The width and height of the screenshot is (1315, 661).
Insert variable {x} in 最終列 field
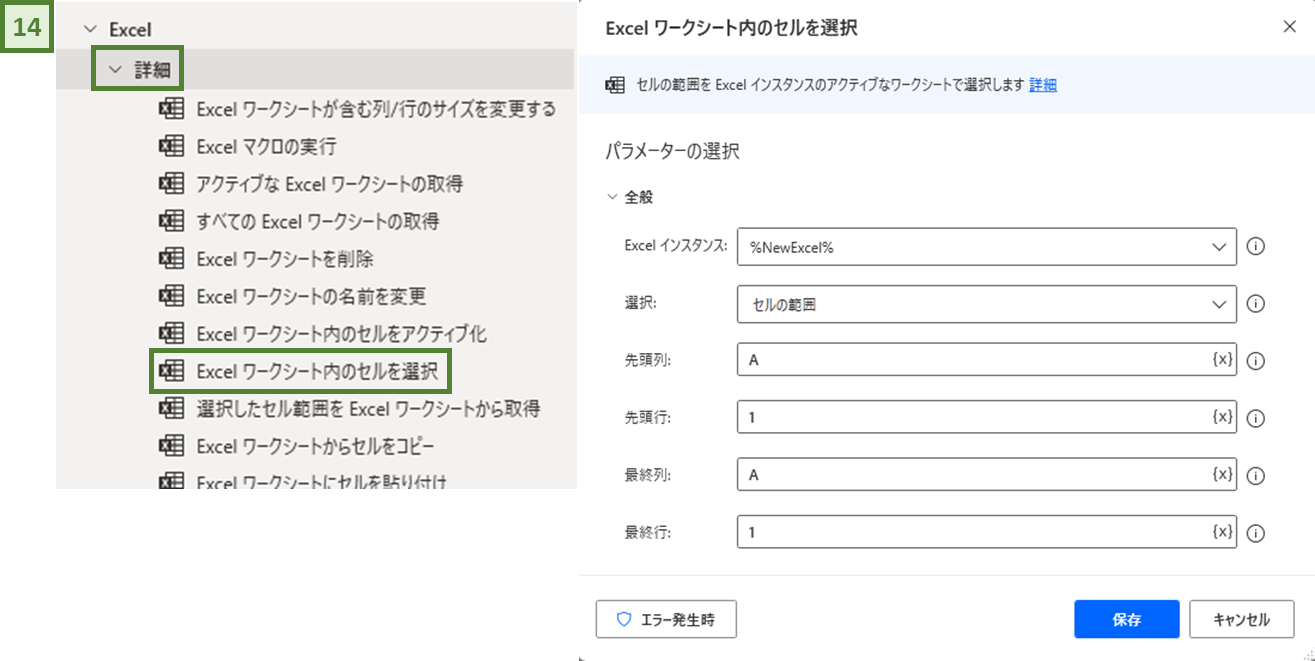click(1222, 474)
